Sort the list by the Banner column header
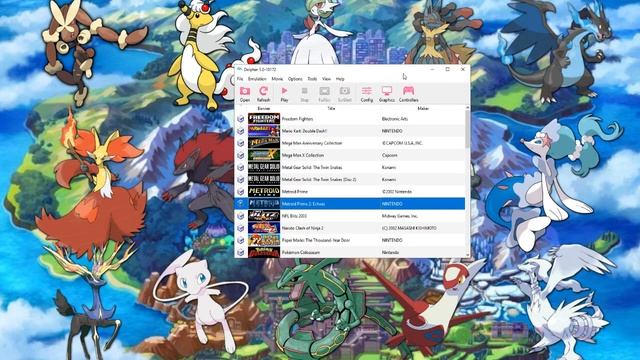Screen dimensions: 640x360 (264, 109)
